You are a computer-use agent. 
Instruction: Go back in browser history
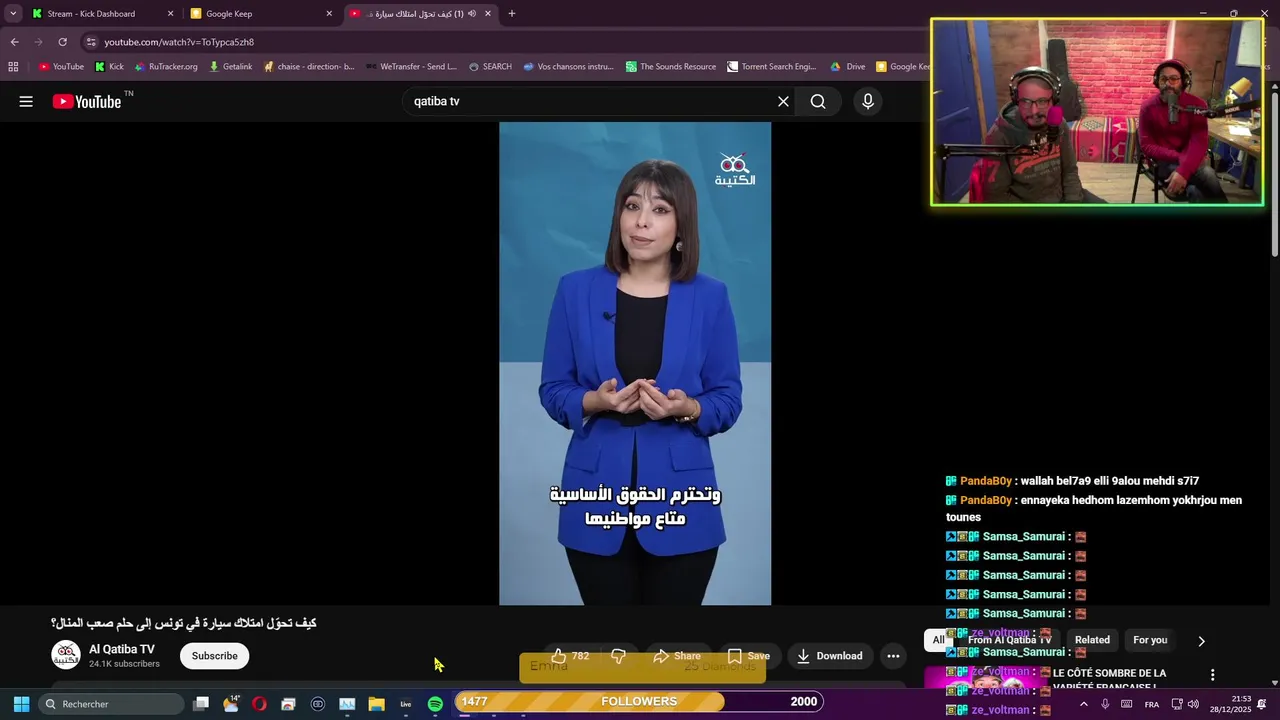(14, 42)
